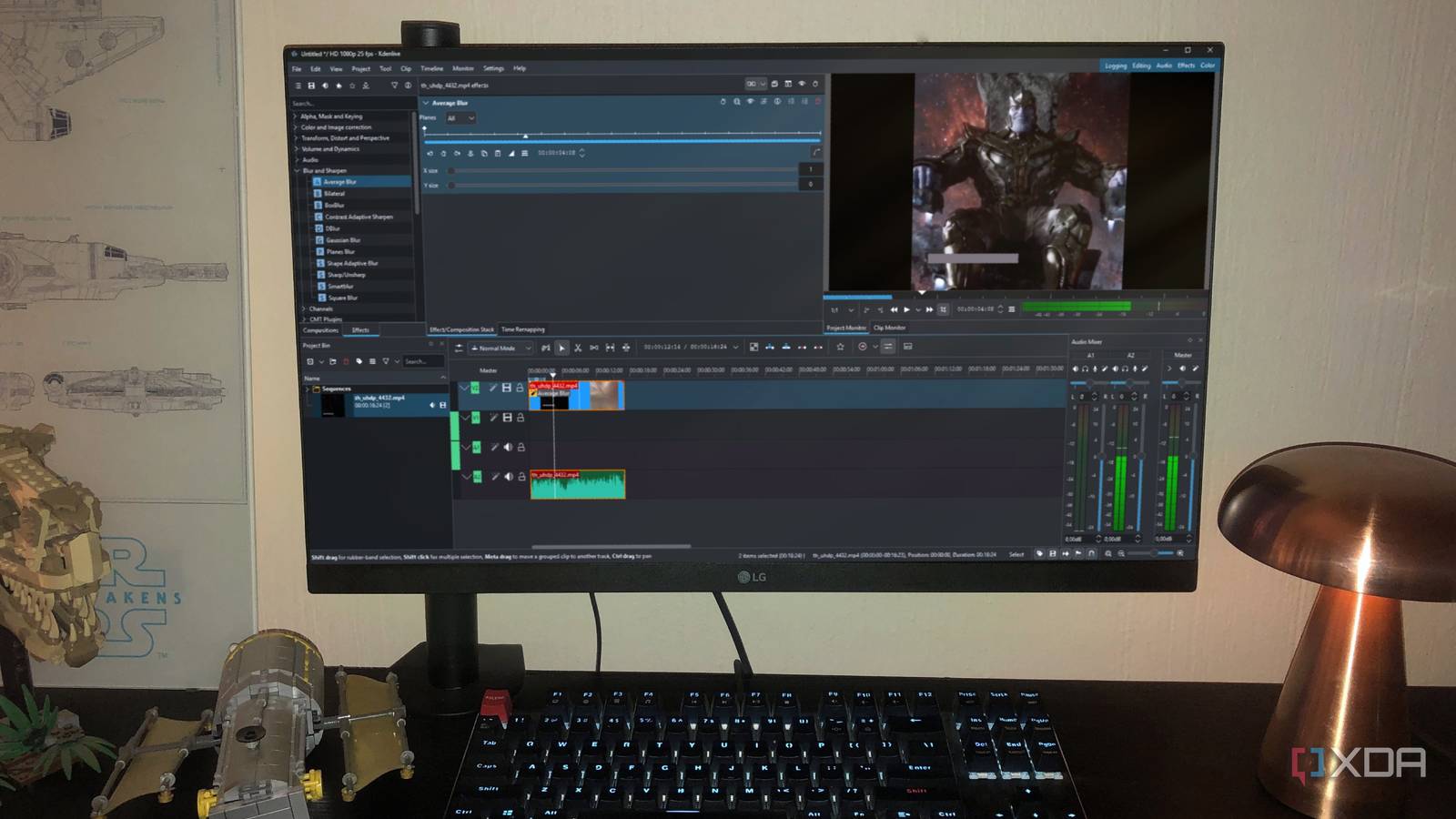Screen dimensions: 1456x819
Task: Adjust the X size slider
Action: tap(623, 170)
